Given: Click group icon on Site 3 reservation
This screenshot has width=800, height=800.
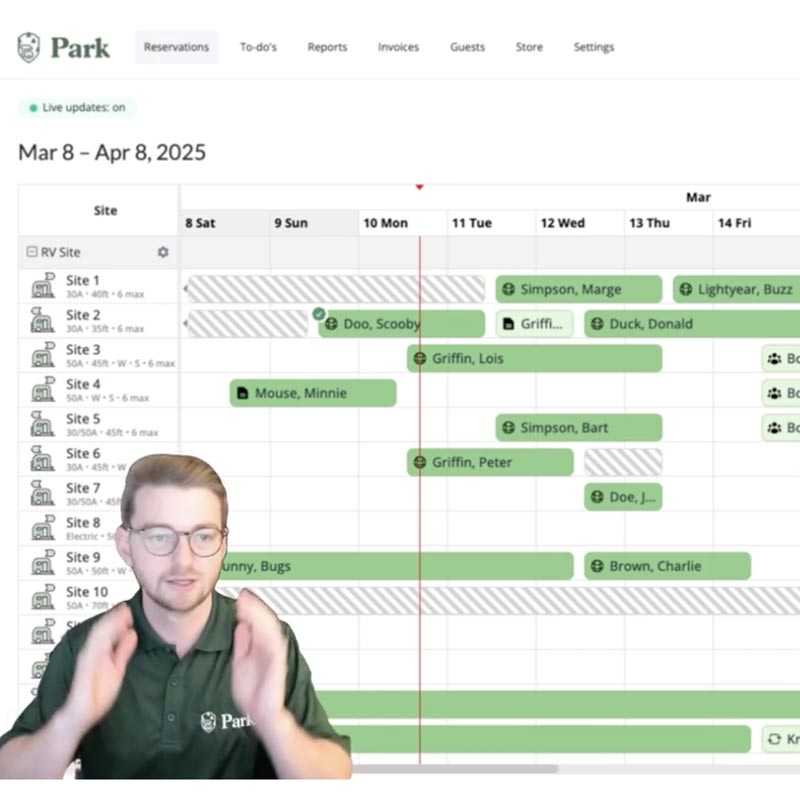Looking at the screenshot, I should click(774, 359).
